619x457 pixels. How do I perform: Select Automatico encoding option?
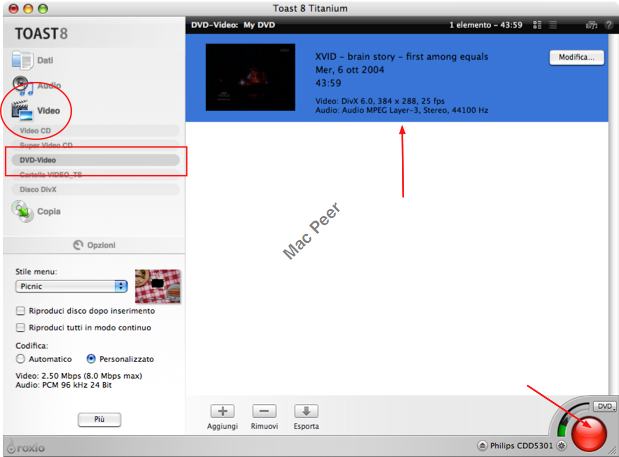[x=20, y=359]
